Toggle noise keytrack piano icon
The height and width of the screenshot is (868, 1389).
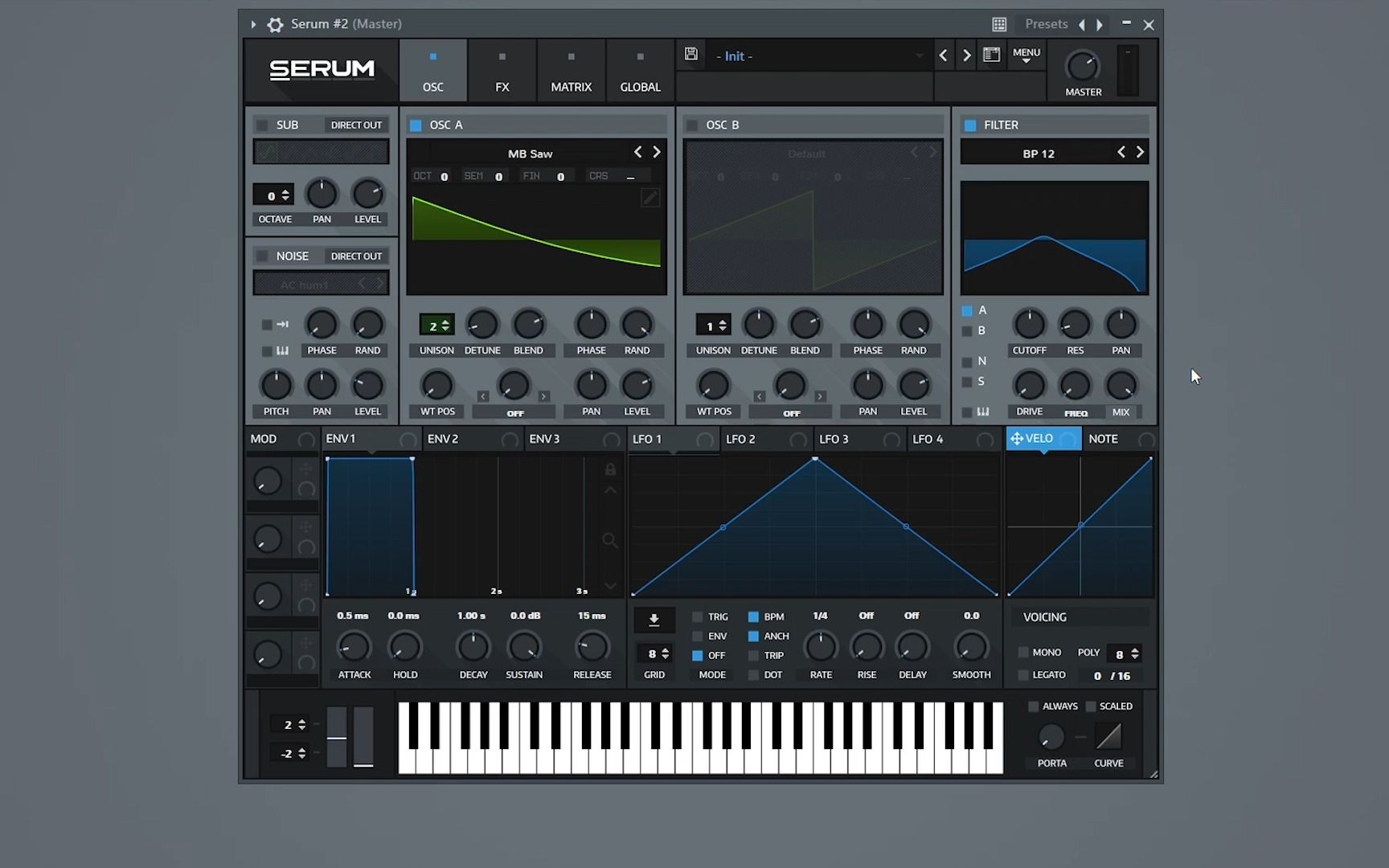(282, 350)
